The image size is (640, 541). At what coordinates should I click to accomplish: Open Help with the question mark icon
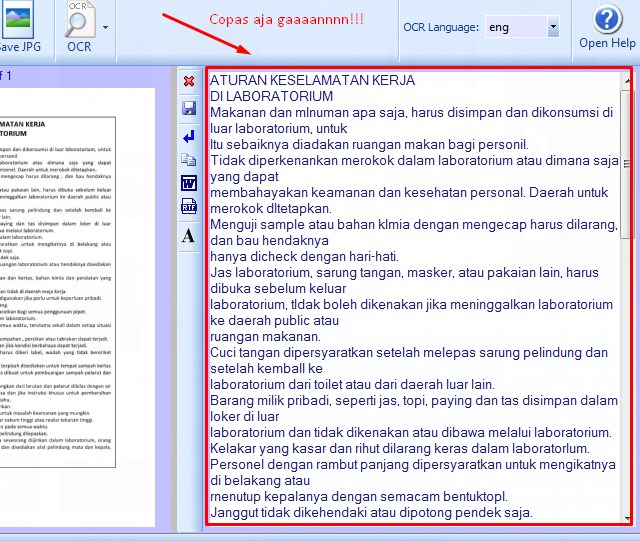point(607,25)
